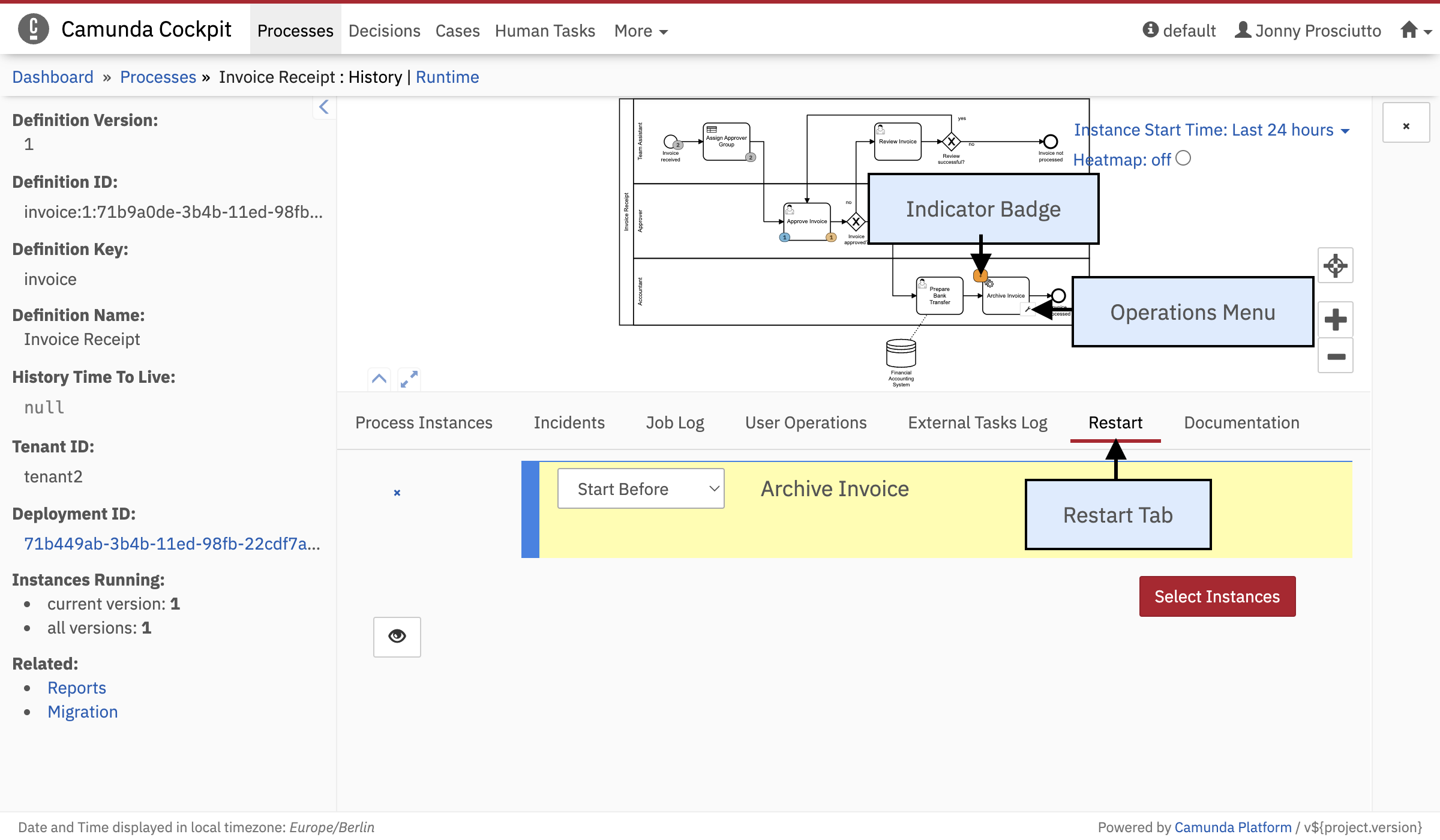Zoom in the diagram with plus

[x=1336, y=319]
